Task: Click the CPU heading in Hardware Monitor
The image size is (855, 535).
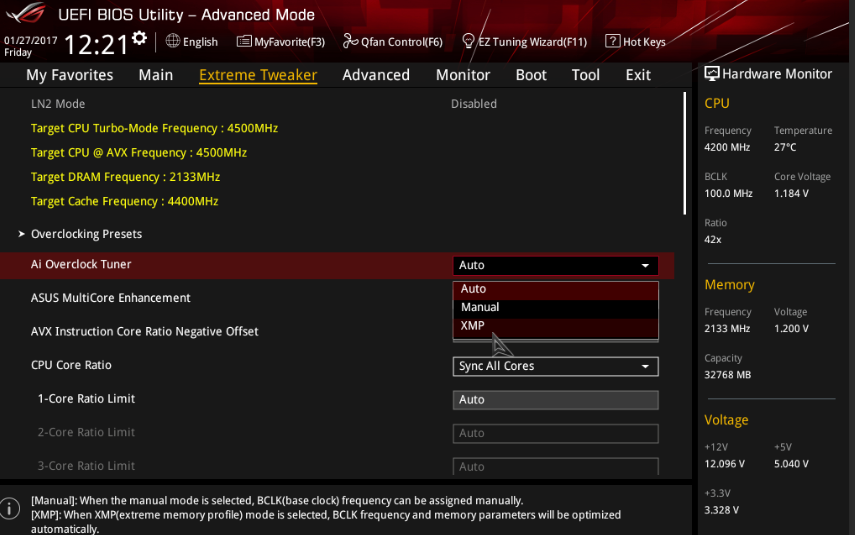Action: click(716, 103)
